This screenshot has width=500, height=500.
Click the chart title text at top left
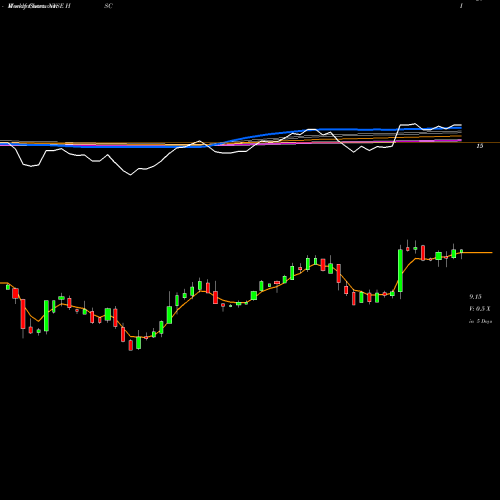[x=39, y=6]
